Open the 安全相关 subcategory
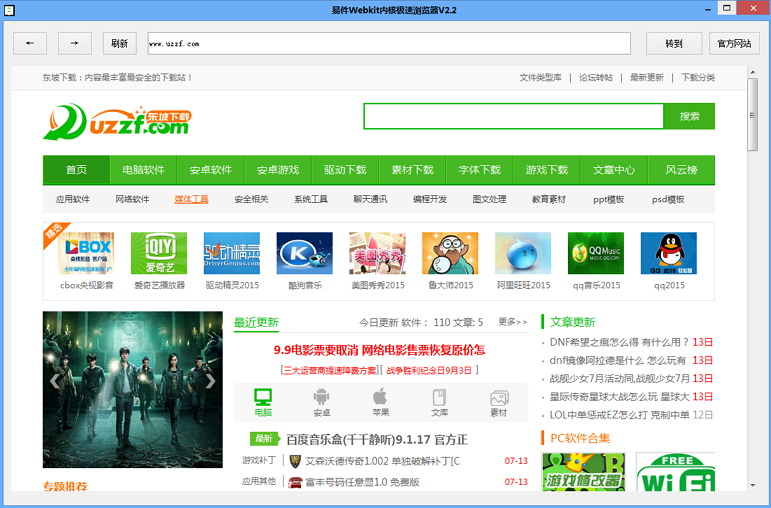Screen dimensions: 771x508 [251, 199]
